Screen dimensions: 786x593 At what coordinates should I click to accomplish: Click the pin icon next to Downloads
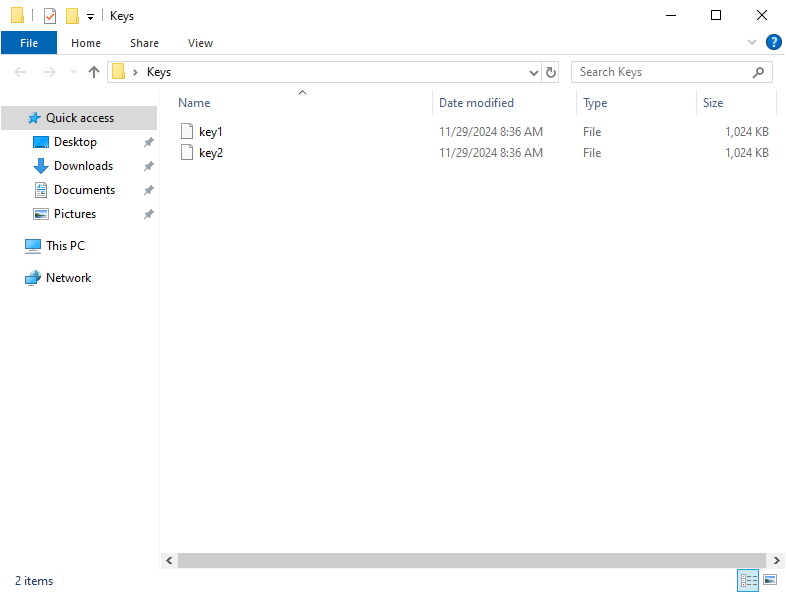tap(148, 166)
